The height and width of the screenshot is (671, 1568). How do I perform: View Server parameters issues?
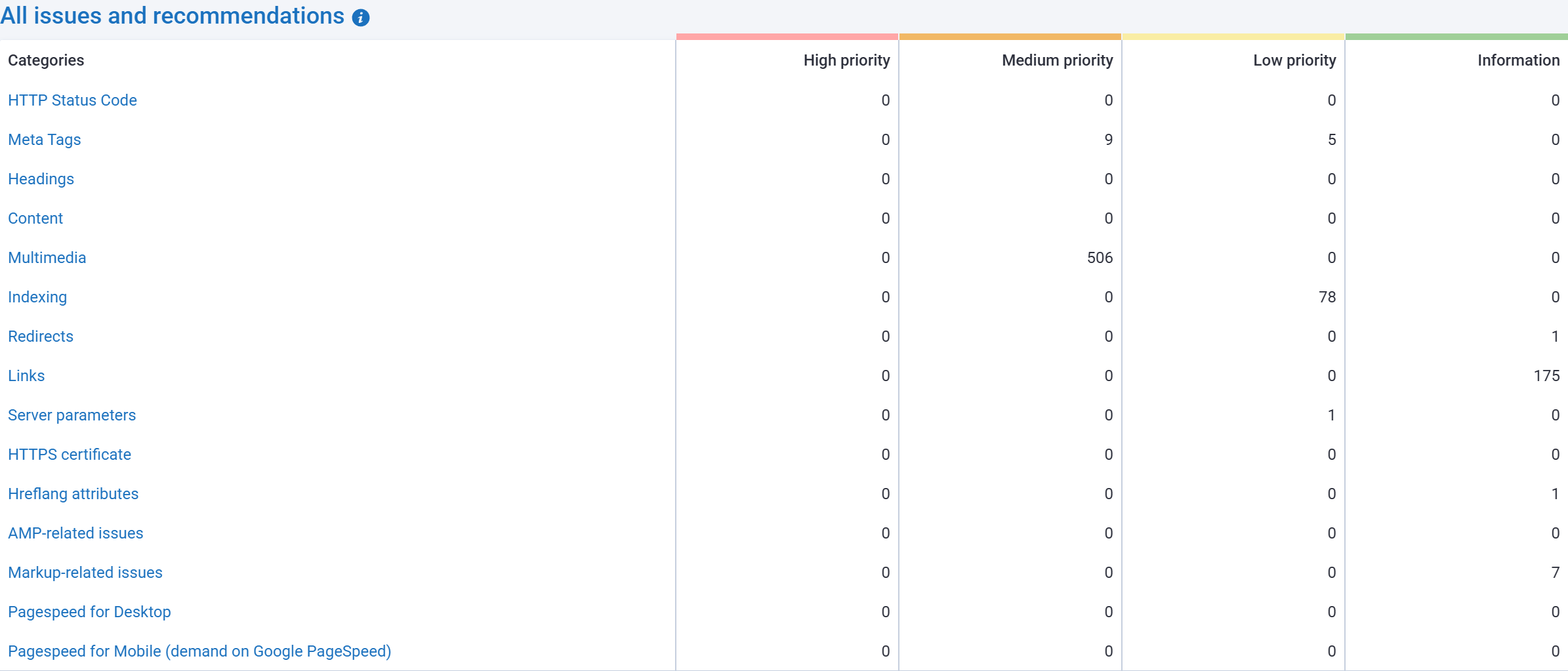coord(72,415)
